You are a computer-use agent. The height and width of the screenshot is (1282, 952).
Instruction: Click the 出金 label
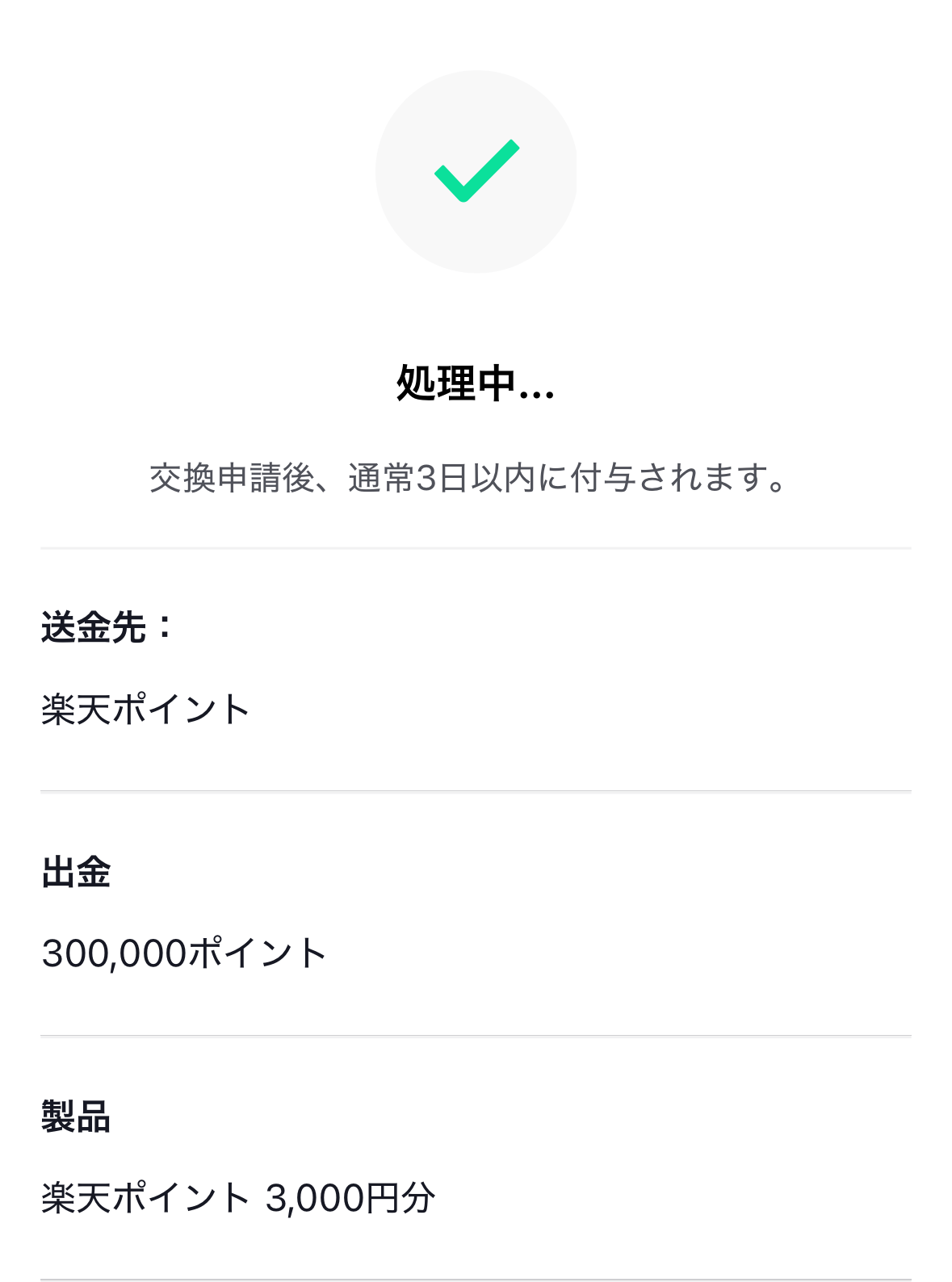pyautogui.click(x=76, y=872)
